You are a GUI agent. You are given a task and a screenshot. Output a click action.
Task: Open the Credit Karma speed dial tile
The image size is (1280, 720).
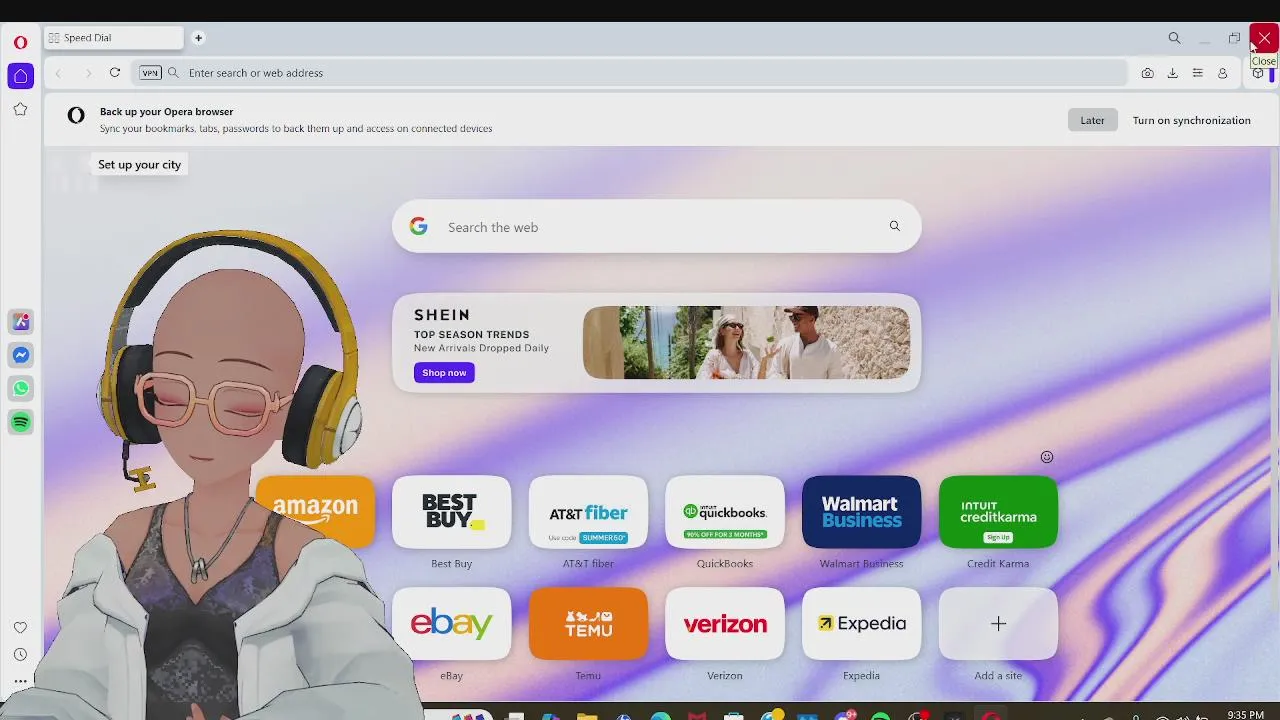998,512
